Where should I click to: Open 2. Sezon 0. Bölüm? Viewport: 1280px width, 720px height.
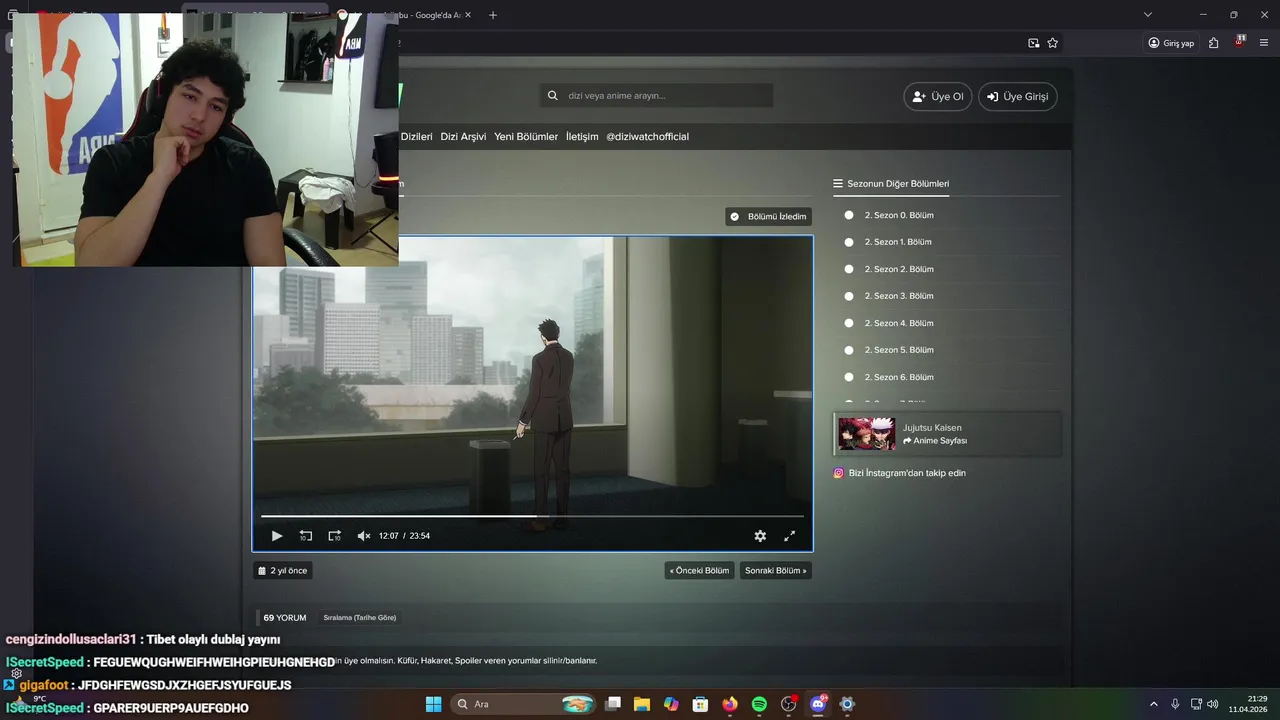899,215
